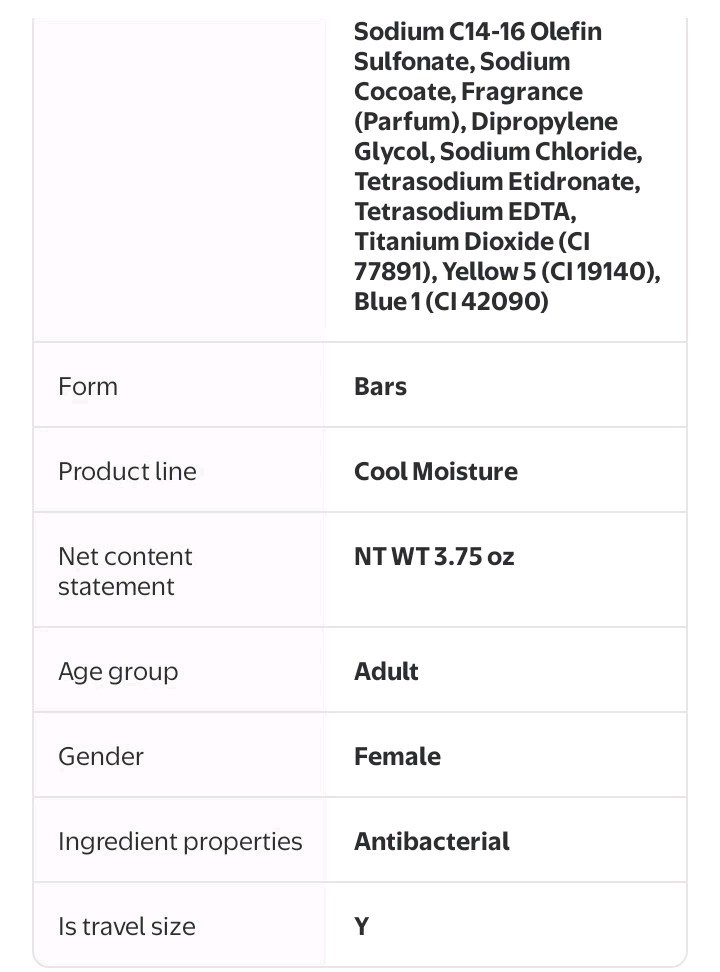Select the Age group label
Image resolution: width=720 pixels, height=972 pixels.
(118, 672)
